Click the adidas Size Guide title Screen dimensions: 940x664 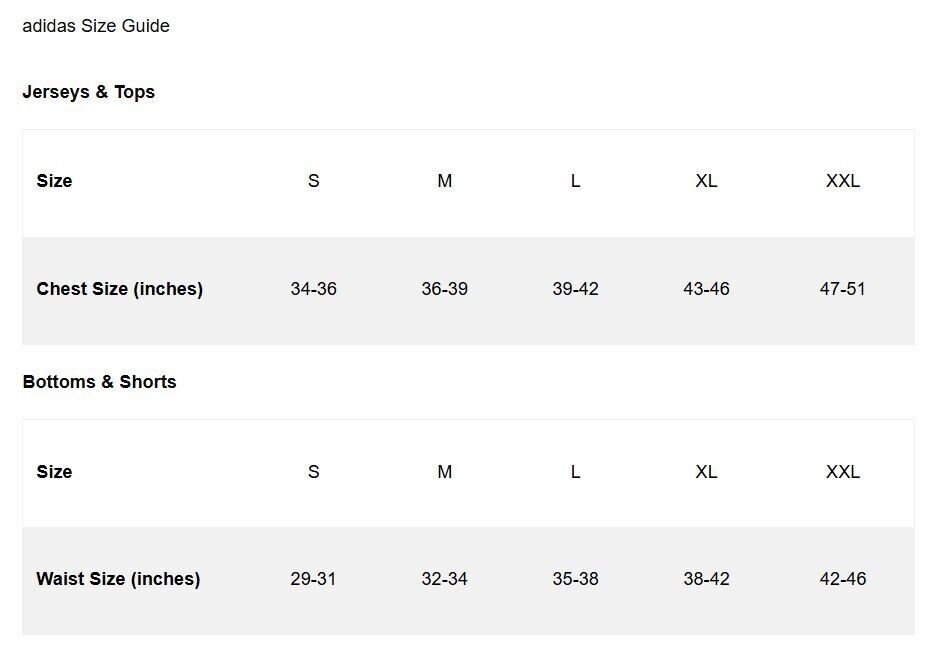coord(96,26)
